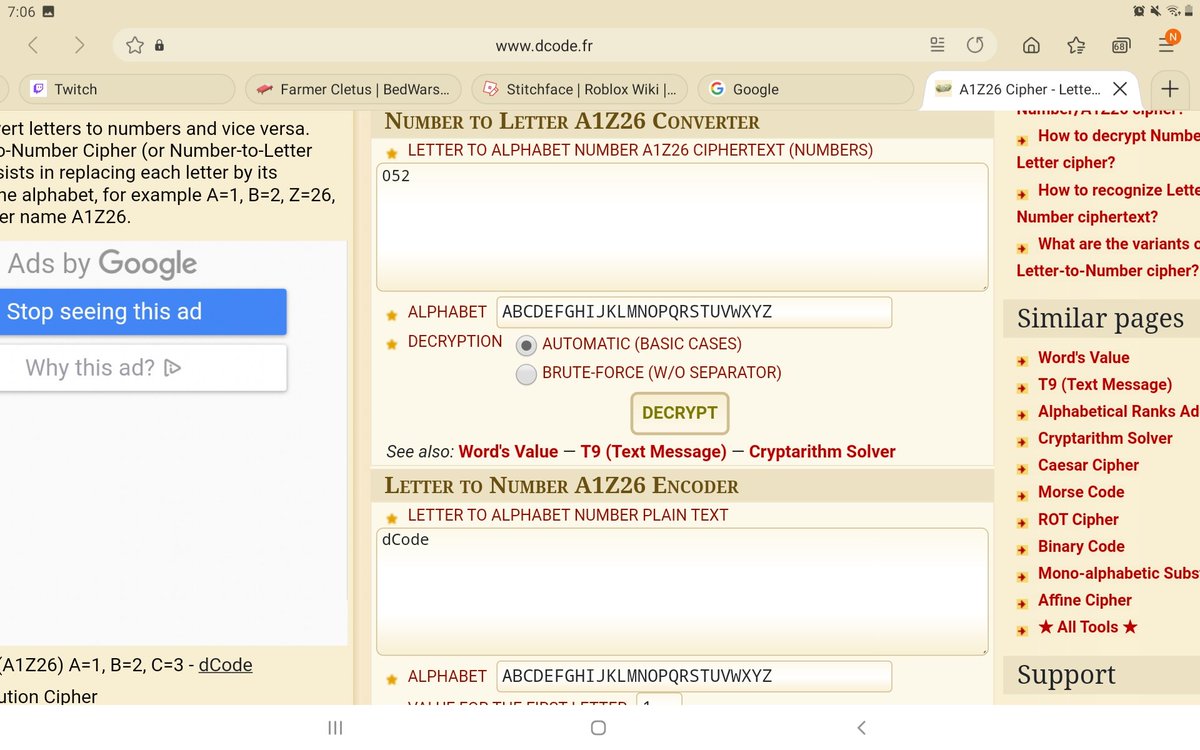The image size is (1200, 750).
Task: Switch to the Stitchface Roblox Wiki tab
Action: 580,89
